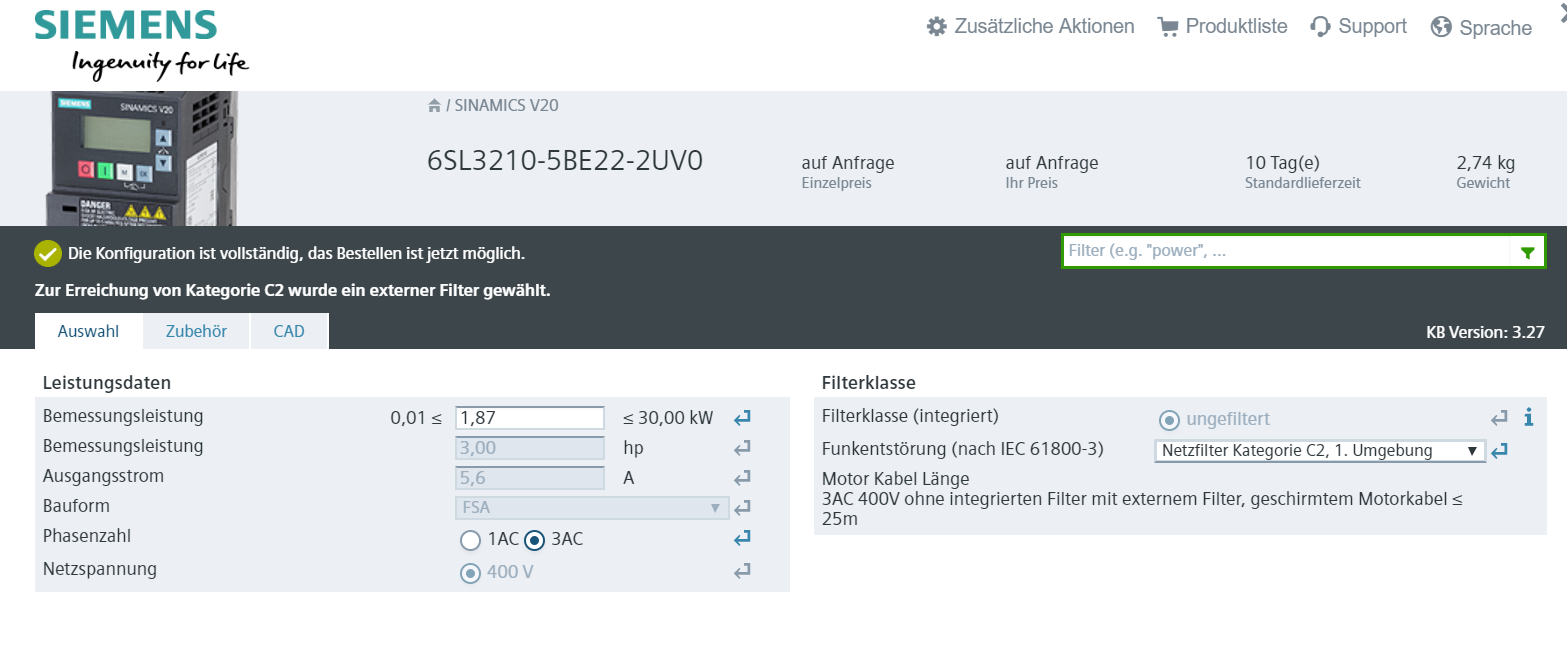
Task: Click the KB Version: 3.27 text
Action: pos(1485,333)
